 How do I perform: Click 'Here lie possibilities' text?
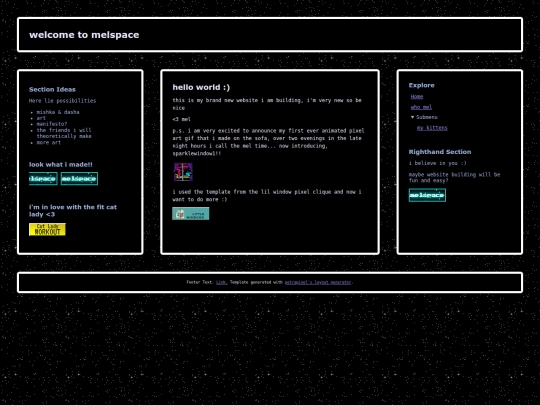pos(63,101)
